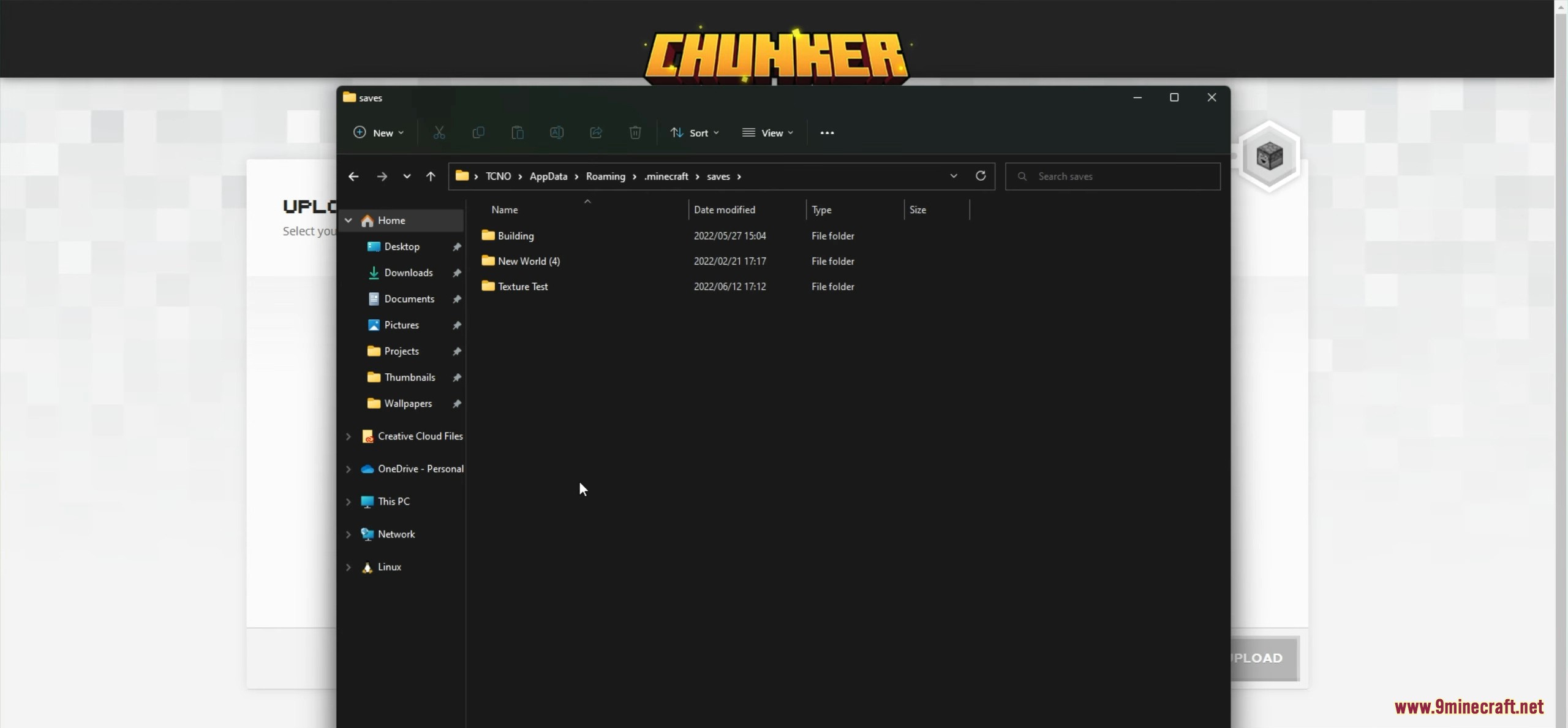Image resolution: width=1568 pixels, height=728 pixels.
Task: Click the New World (4) folder icon
Action: (x=488, y=260)
